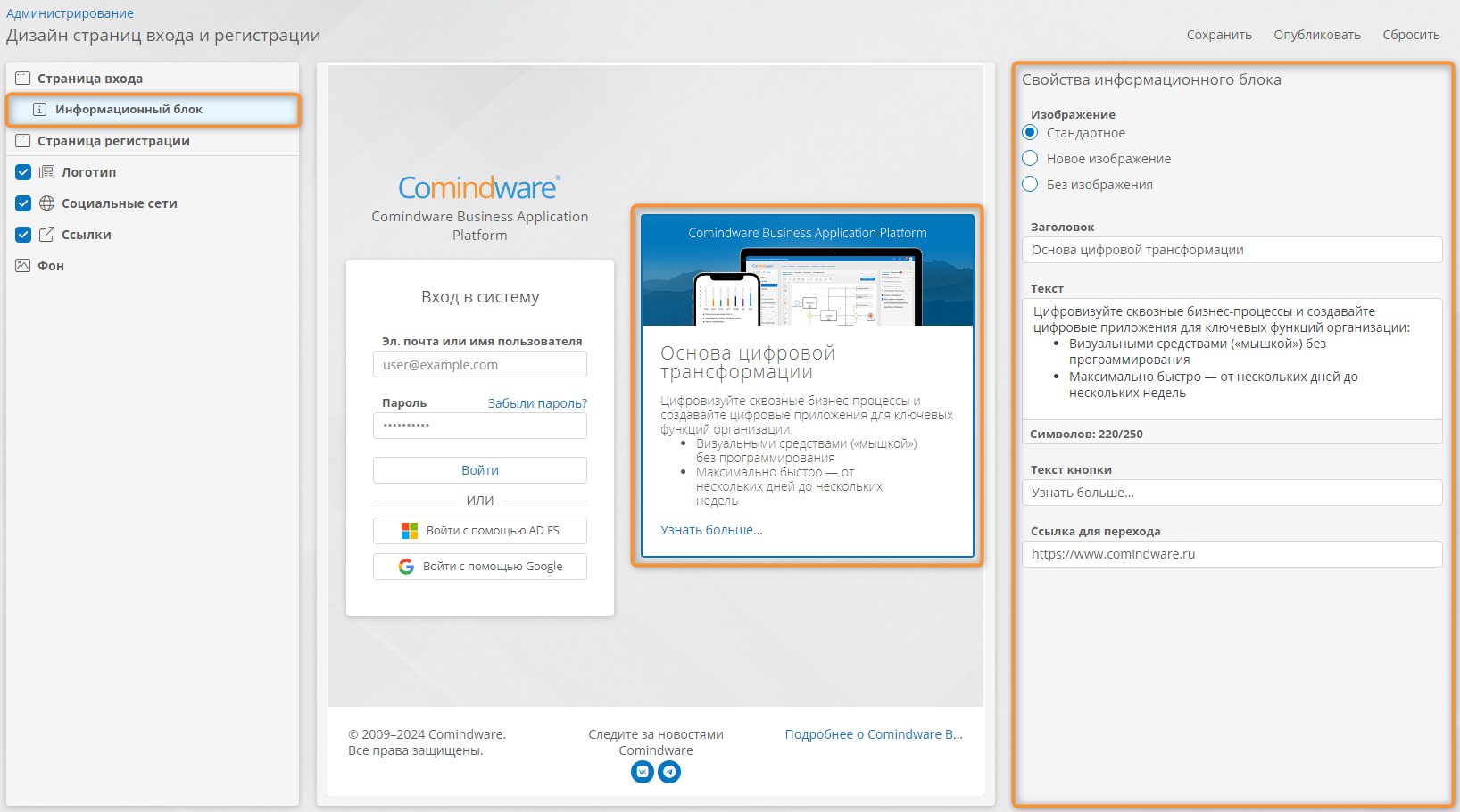Click the globe icon next to Социальные сети

[x=47, y=203]
